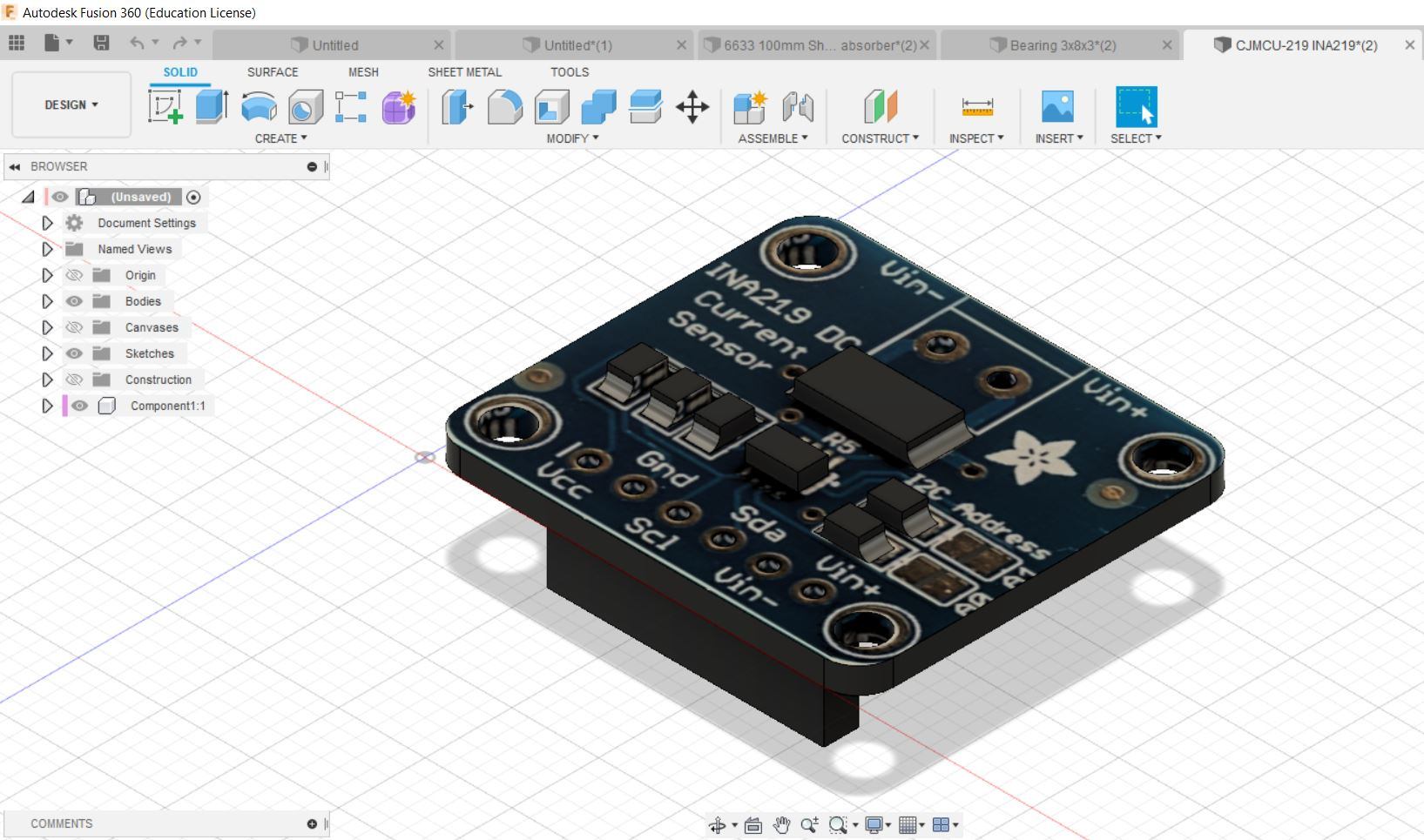The width and height of the screenshot is (1424, 840).
Task: Undo the last action
Action: [x=138, y=43]
